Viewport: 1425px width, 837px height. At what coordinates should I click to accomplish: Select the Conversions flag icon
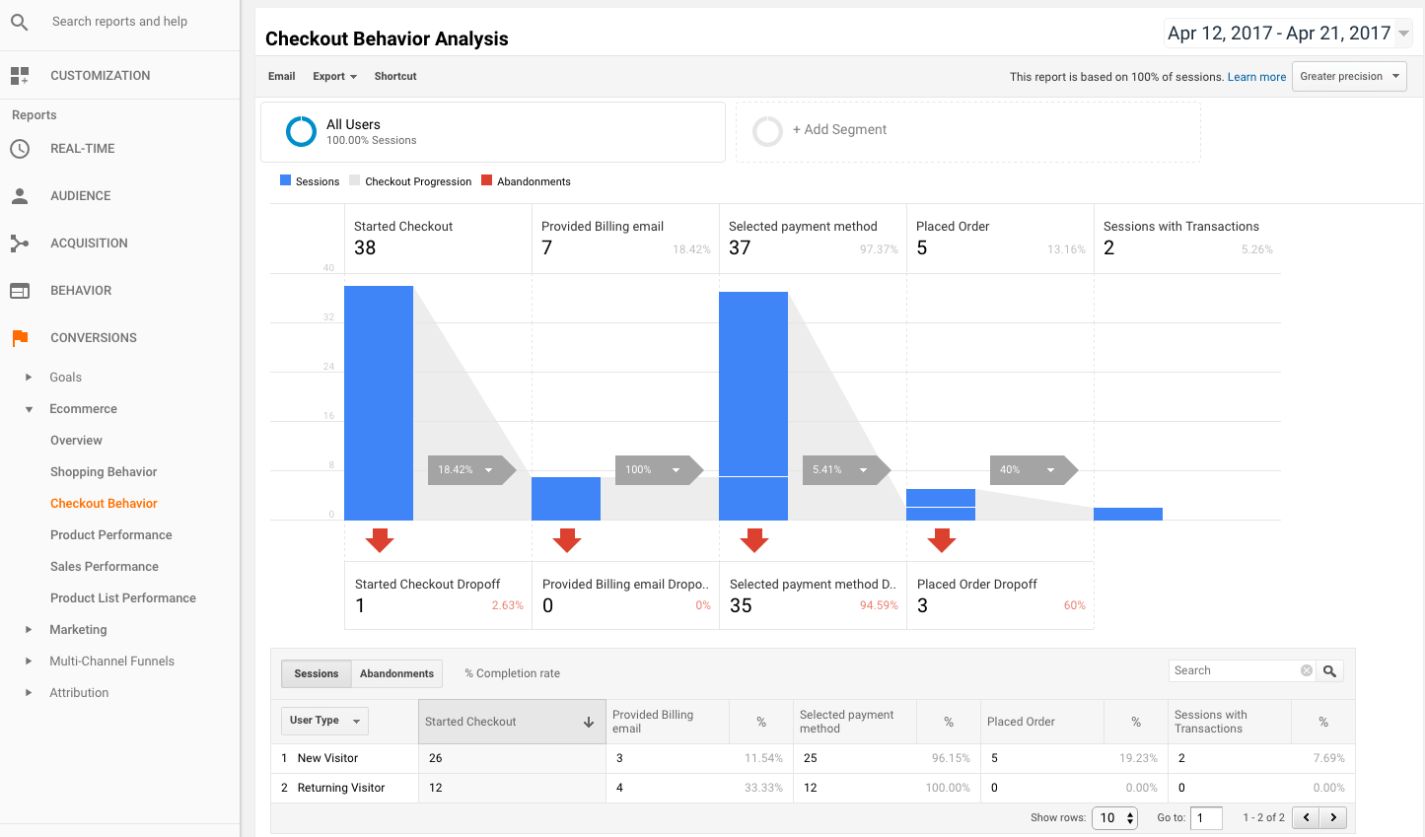pos(21,337)
